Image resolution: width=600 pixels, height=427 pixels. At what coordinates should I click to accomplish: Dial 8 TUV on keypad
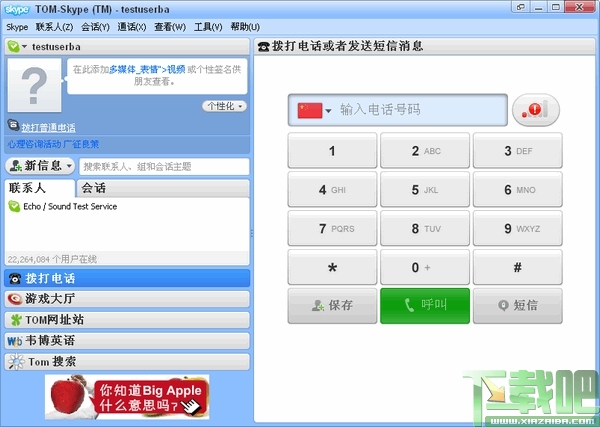[x=425, y=228]
